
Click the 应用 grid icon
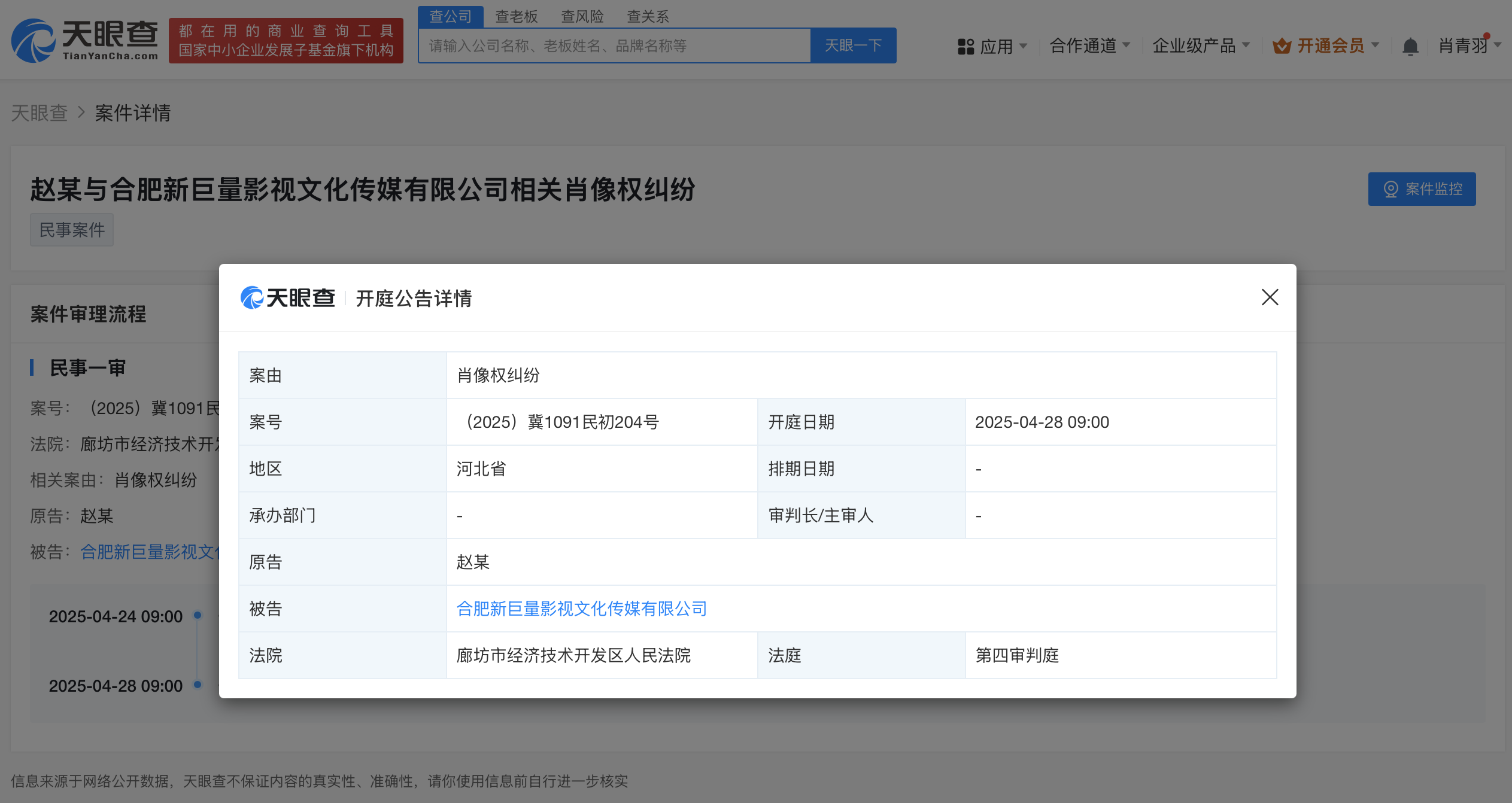point(966,46)
